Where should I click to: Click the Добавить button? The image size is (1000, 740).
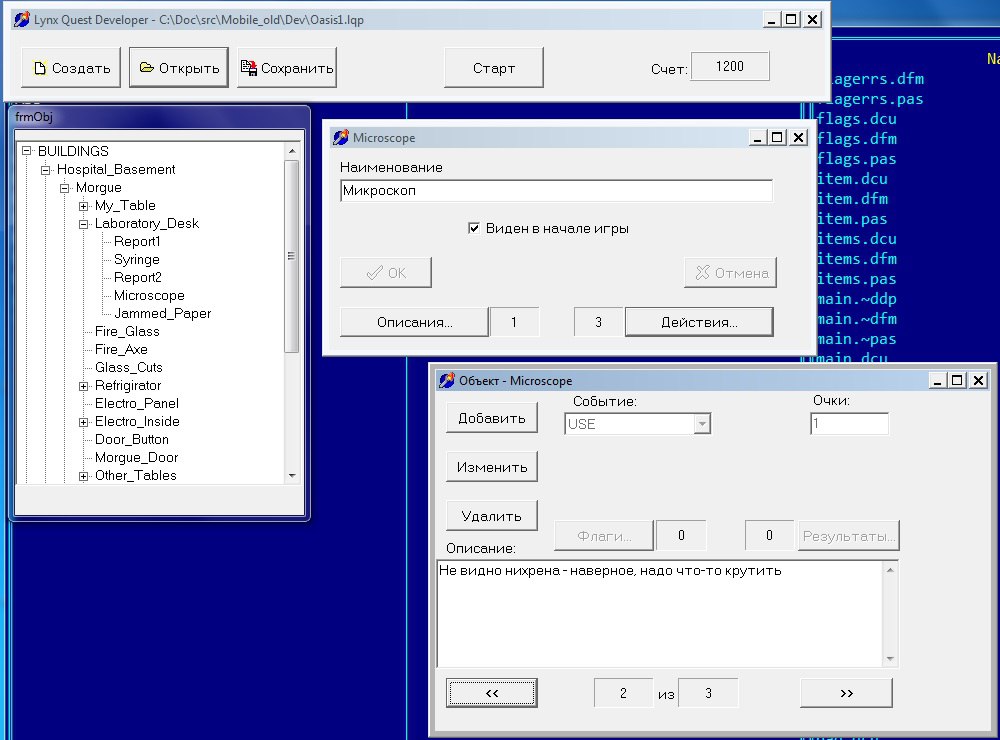(x=491, y=418)
